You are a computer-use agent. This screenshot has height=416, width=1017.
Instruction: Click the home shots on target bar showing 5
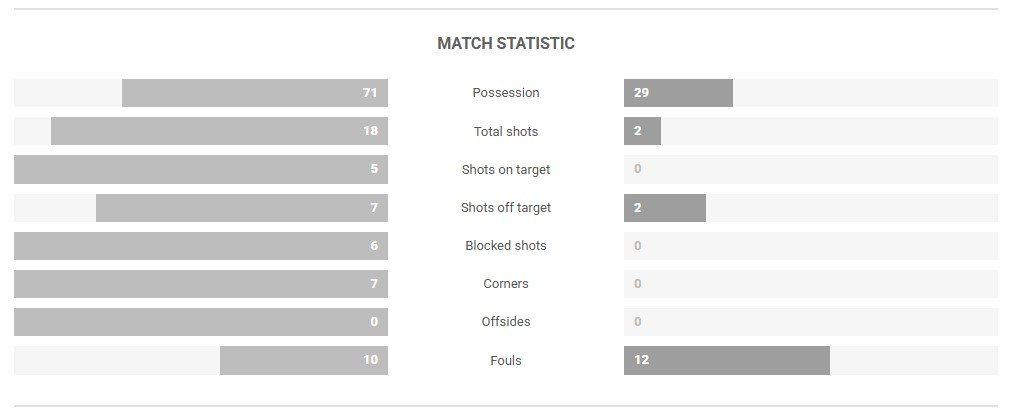pos(201,169)
